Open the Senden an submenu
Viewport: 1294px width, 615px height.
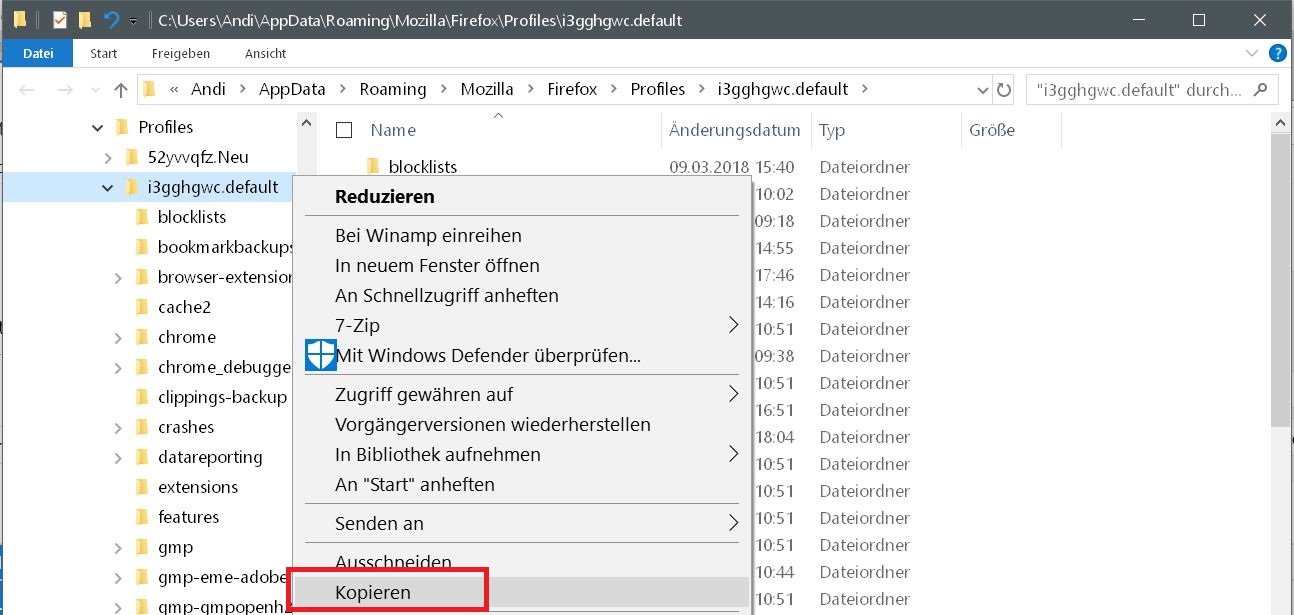click(521, 523)
